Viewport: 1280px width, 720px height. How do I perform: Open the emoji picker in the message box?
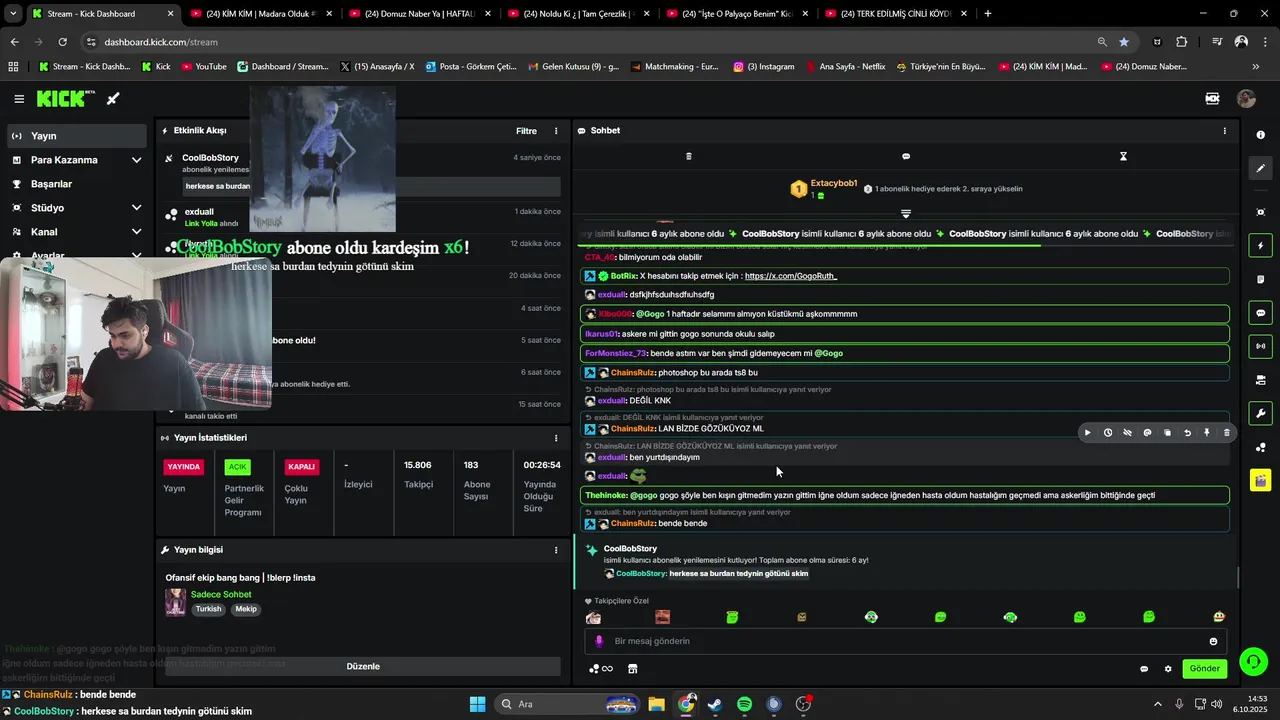[1213, 641]
